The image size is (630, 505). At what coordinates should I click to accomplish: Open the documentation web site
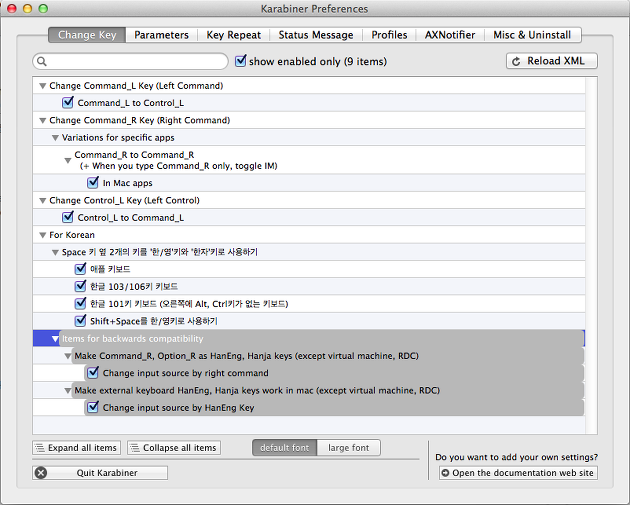[518, 473]
